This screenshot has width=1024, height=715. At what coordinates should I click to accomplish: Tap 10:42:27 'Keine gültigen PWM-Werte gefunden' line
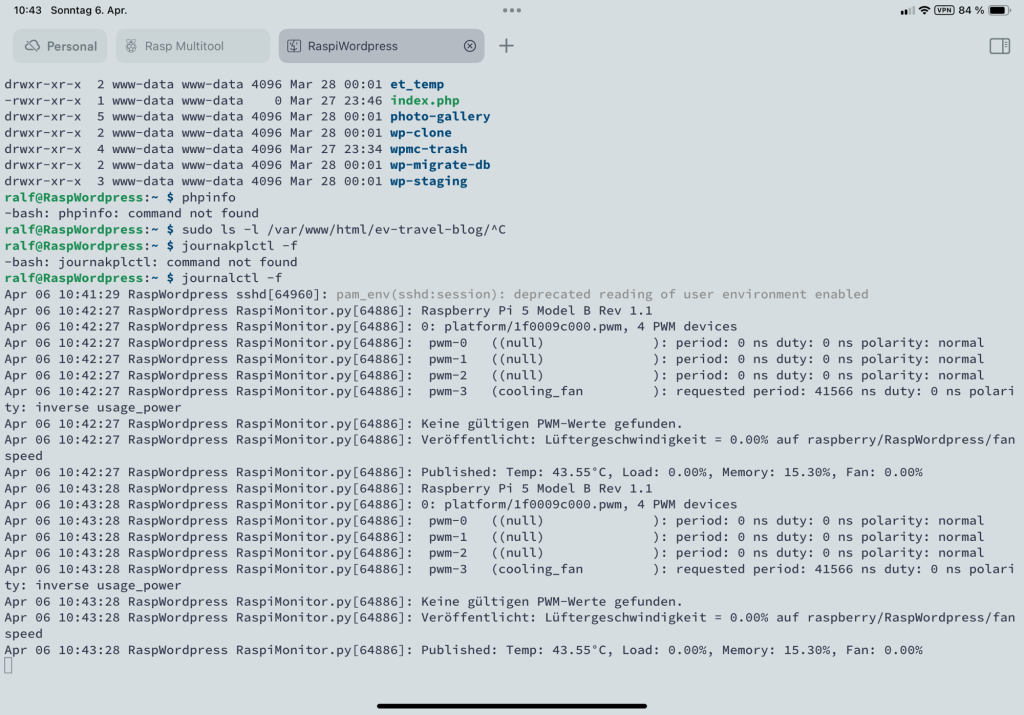click(x=343, y=424)
